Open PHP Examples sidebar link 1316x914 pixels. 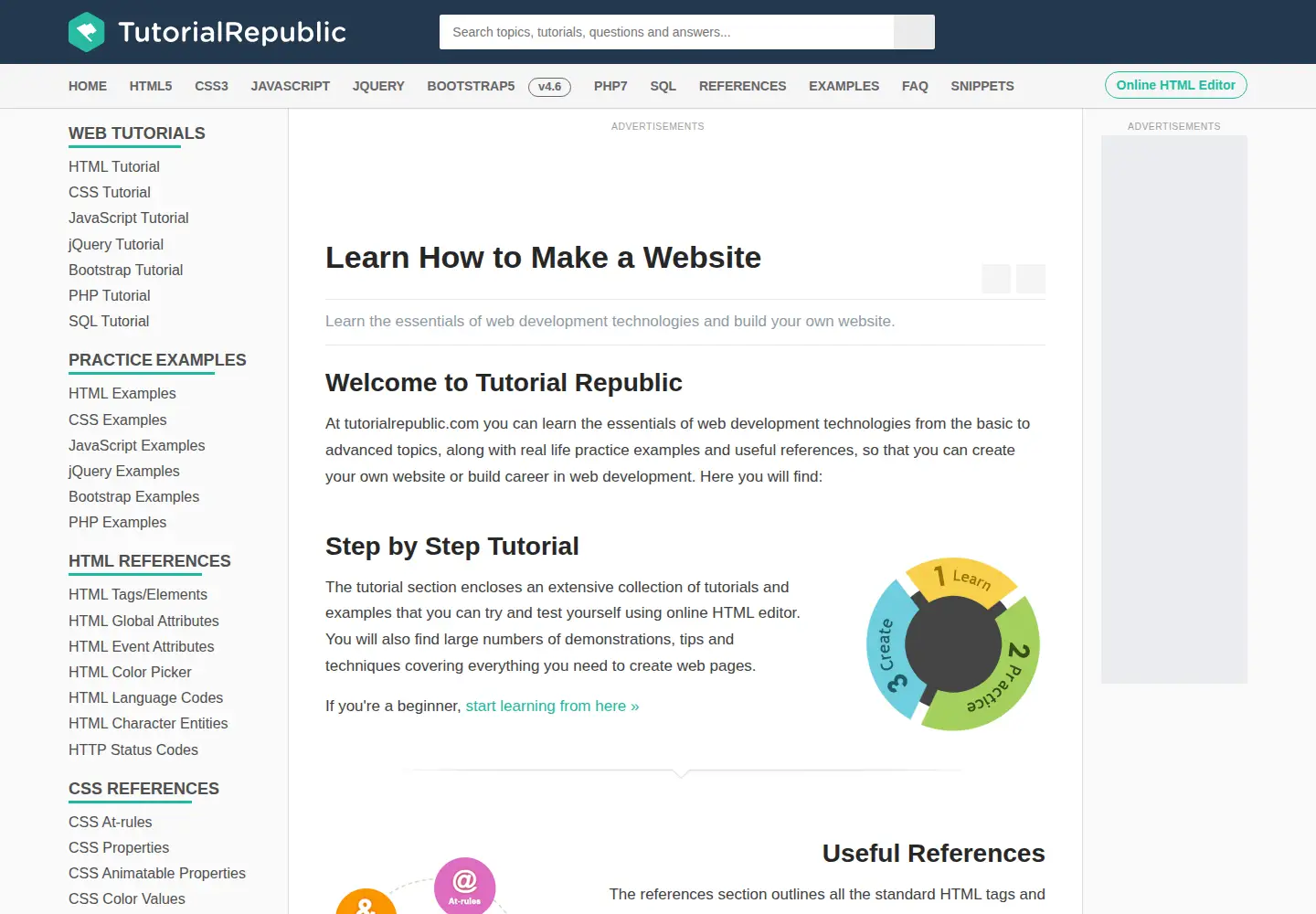coord(118,522)
